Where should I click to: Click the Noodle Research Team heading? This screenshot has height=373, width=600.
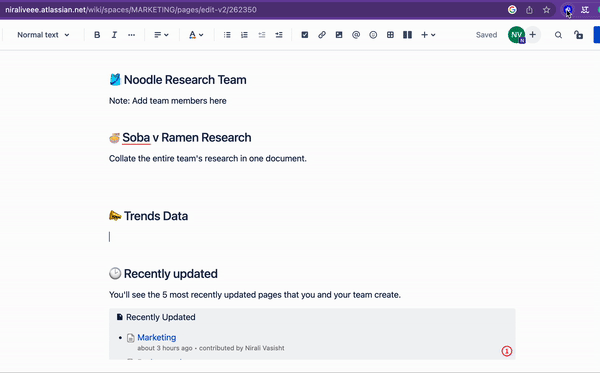coord(185,80)
